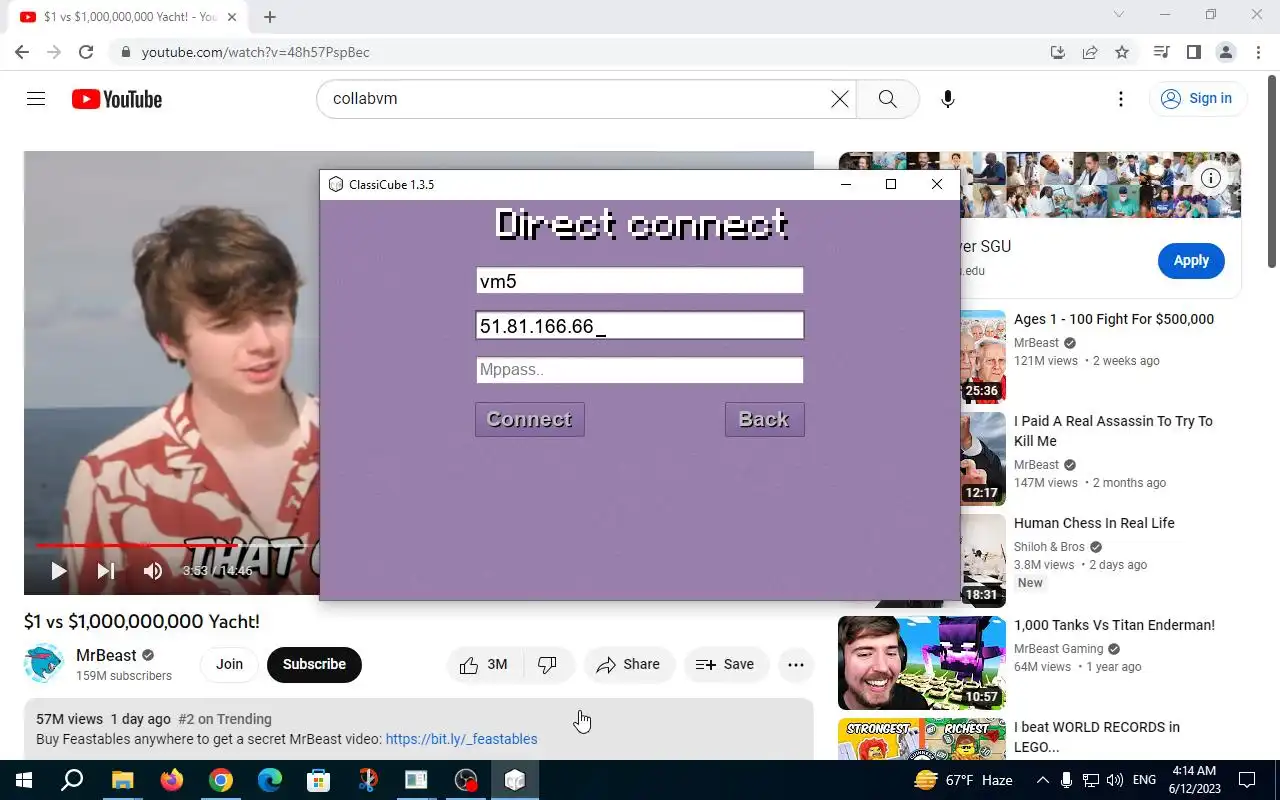
Task: Click the Connect button in ClassiCube
Action: tap(529, 419)
